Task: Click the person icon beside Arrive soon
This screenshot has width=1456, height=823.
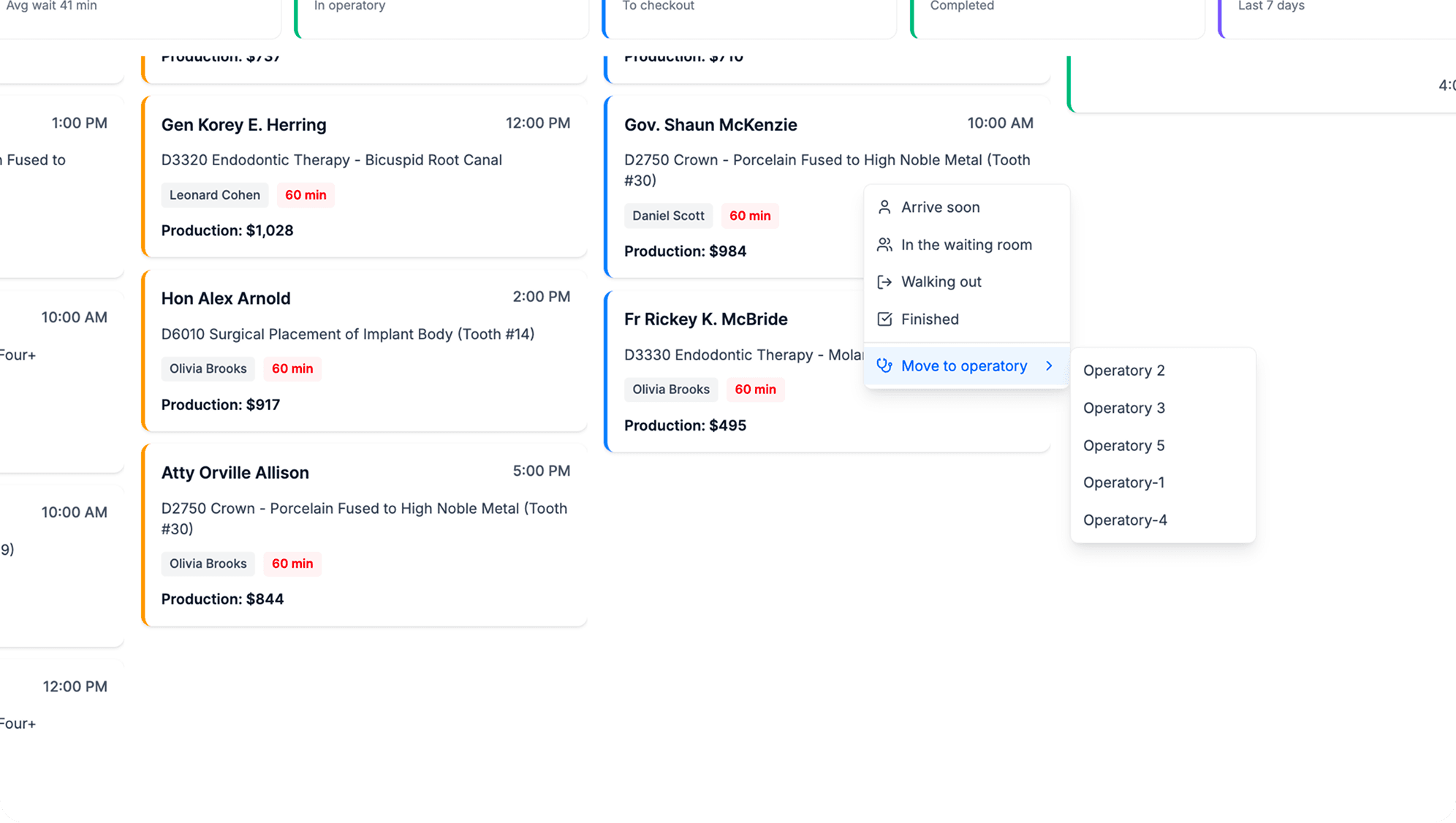Action: 884,208
